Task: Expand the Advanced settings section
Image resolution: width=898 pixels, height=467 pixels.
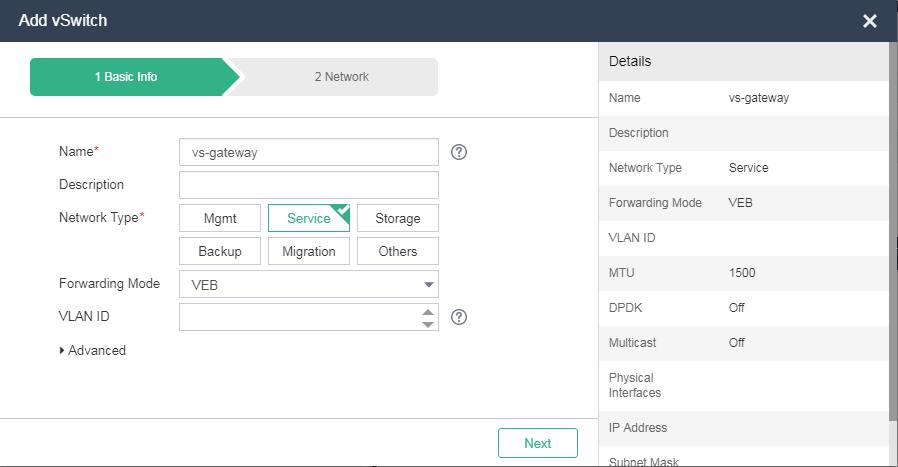Action: (93, 351)
